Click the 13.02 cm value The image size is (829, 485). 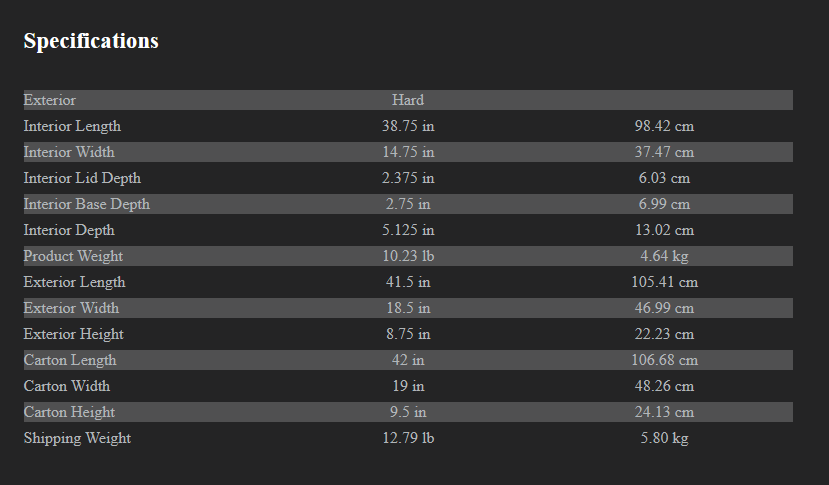point(664,230)
